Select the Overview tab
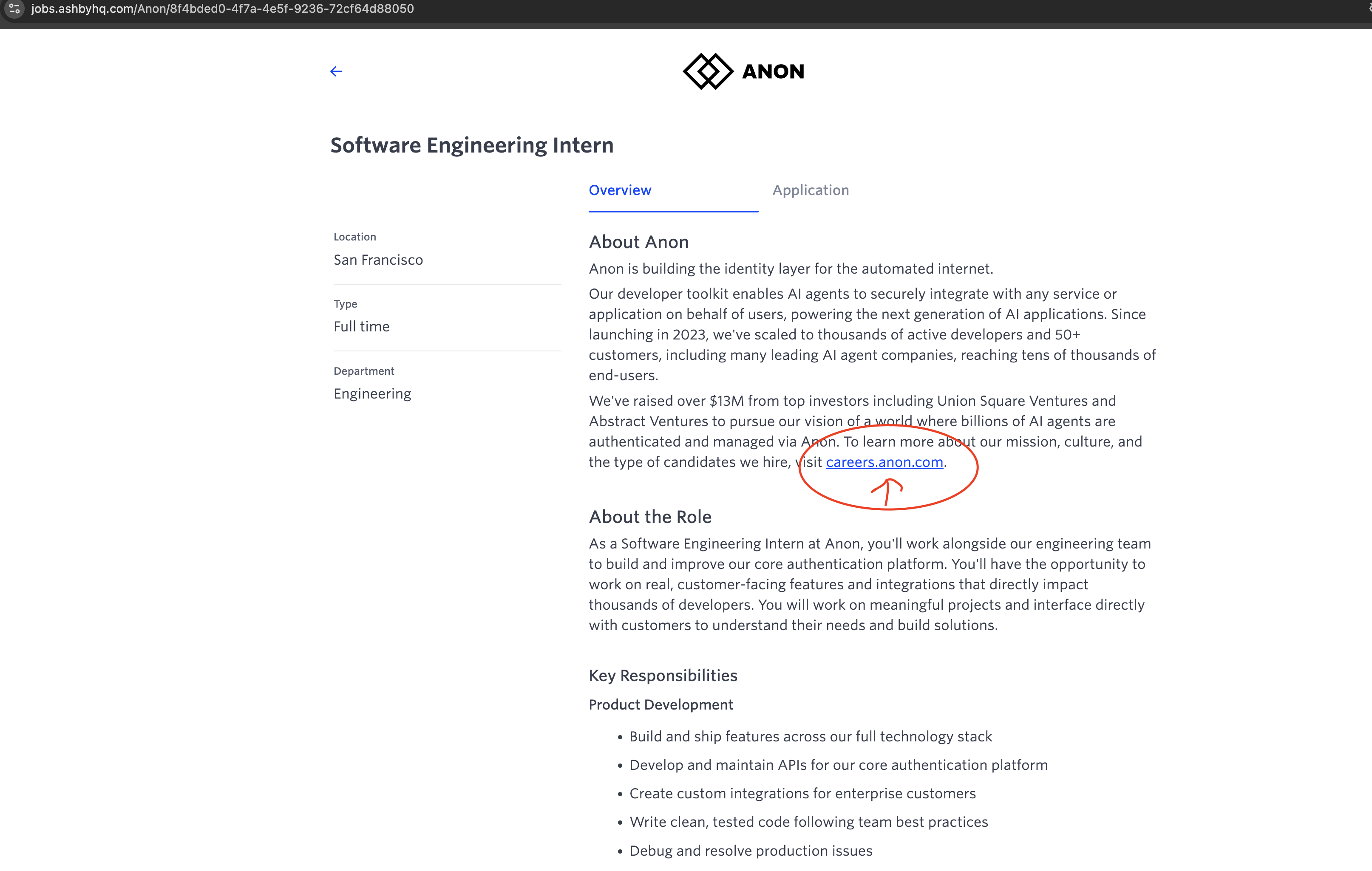1372x871 pixels. tap(620, 190)
